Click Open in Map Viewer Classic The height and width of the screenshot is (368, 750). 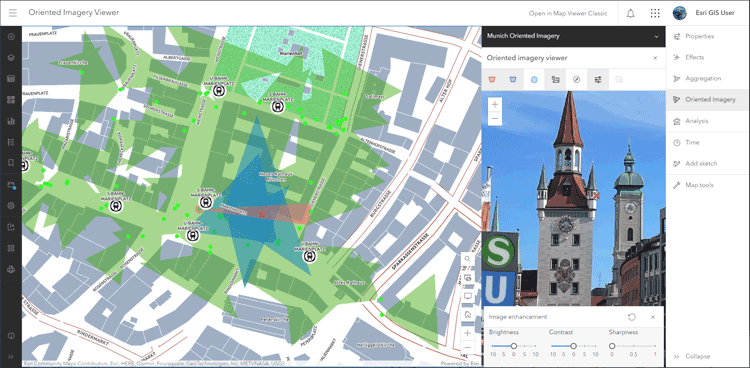[x=568, y=13]
